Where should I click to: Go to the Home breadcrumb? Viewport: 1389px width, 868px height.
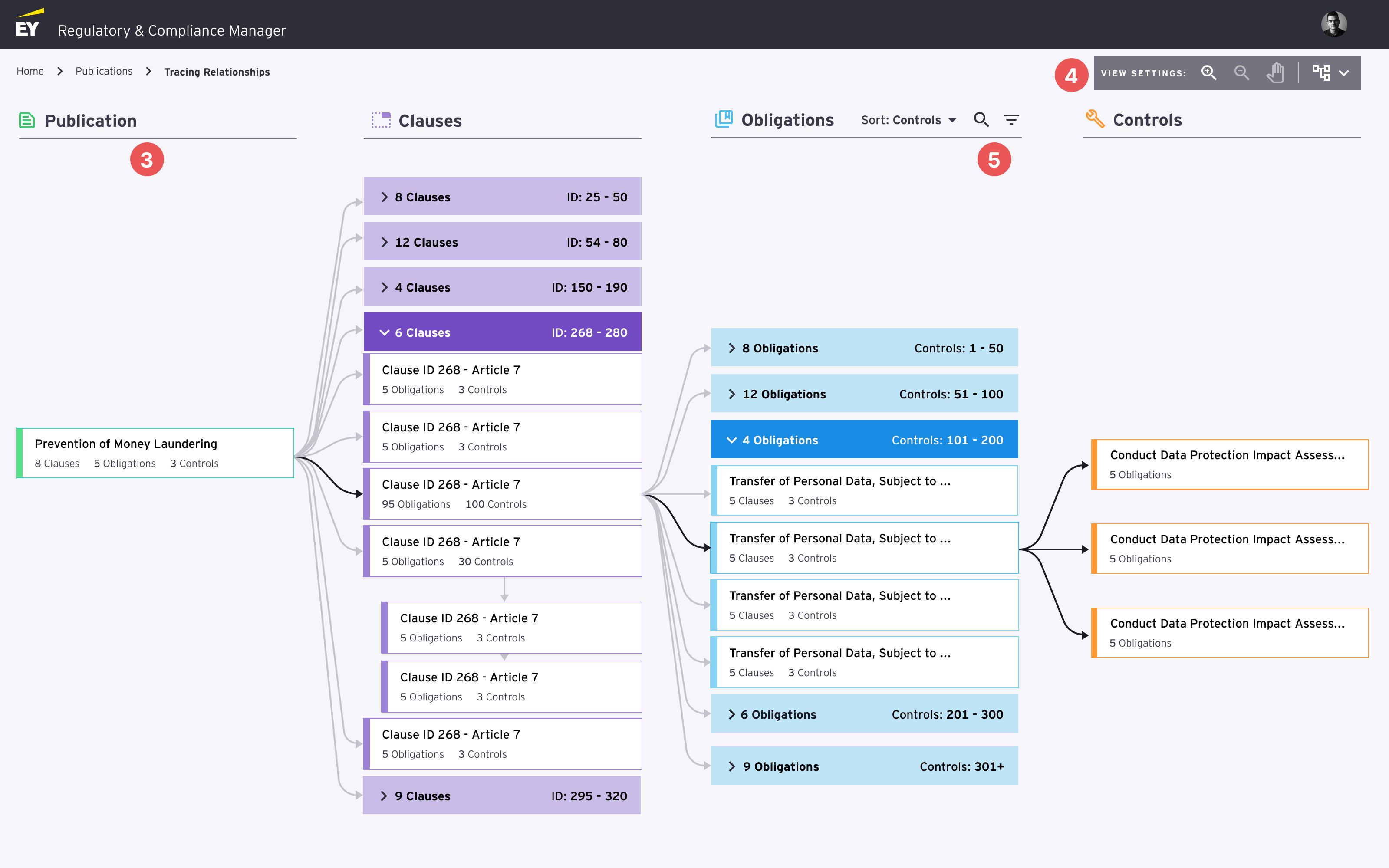coord(30,71)
